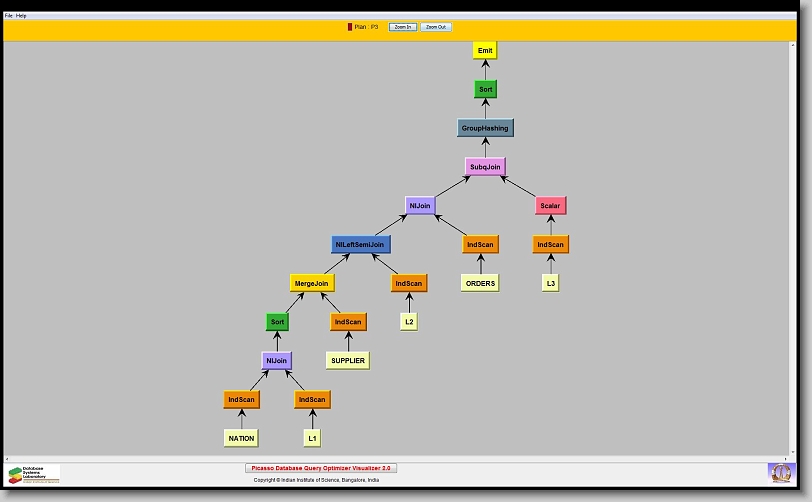Image resolution: width=812 pixels, height=502 pixels.
Task: Select the blue NlLeftSemiJoin node
Action: tap(361, 244)
